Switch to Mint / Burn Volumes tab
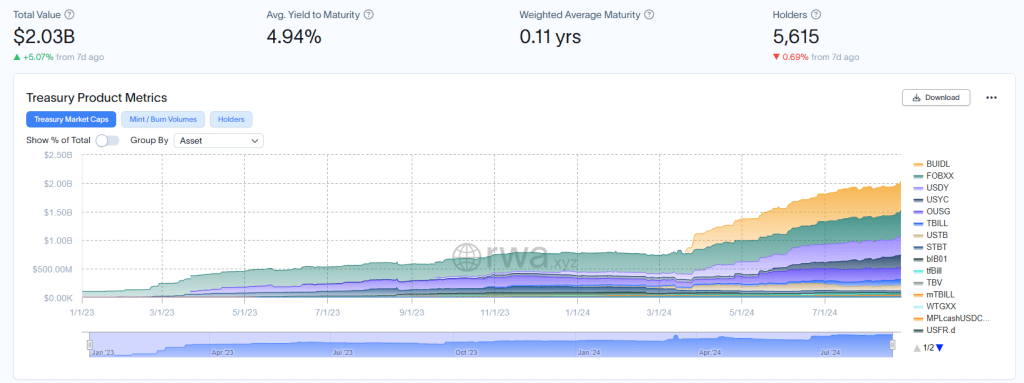Viewport: 1024px width, 383px height. 163,120
